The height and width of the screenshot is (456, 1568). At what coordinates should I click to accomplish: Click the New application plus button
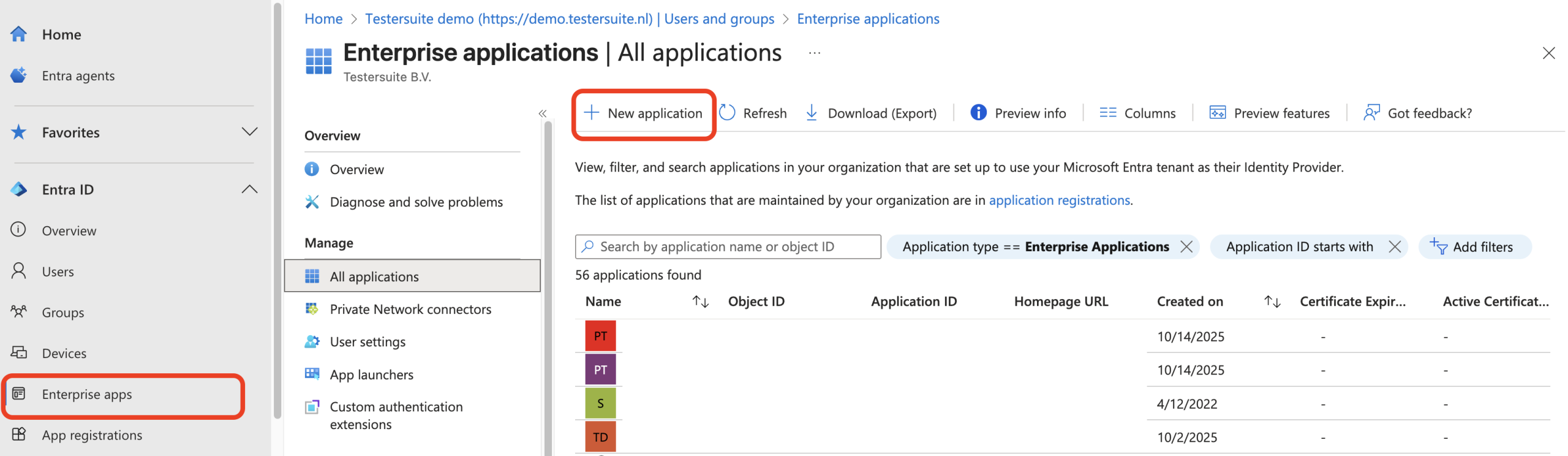click(x=591, y=113)
